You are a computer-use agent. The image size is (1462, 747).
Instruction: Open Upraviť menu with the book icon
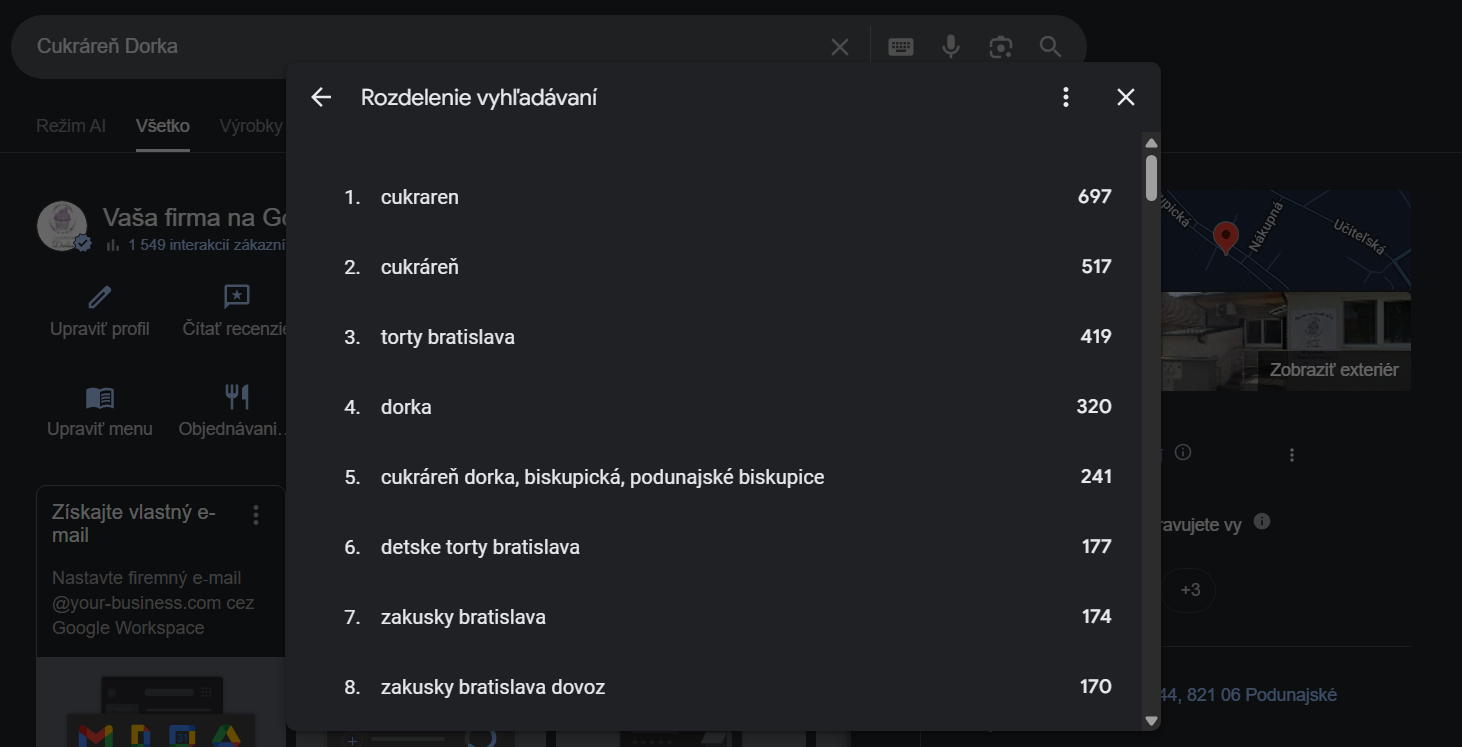click(100, 398)
